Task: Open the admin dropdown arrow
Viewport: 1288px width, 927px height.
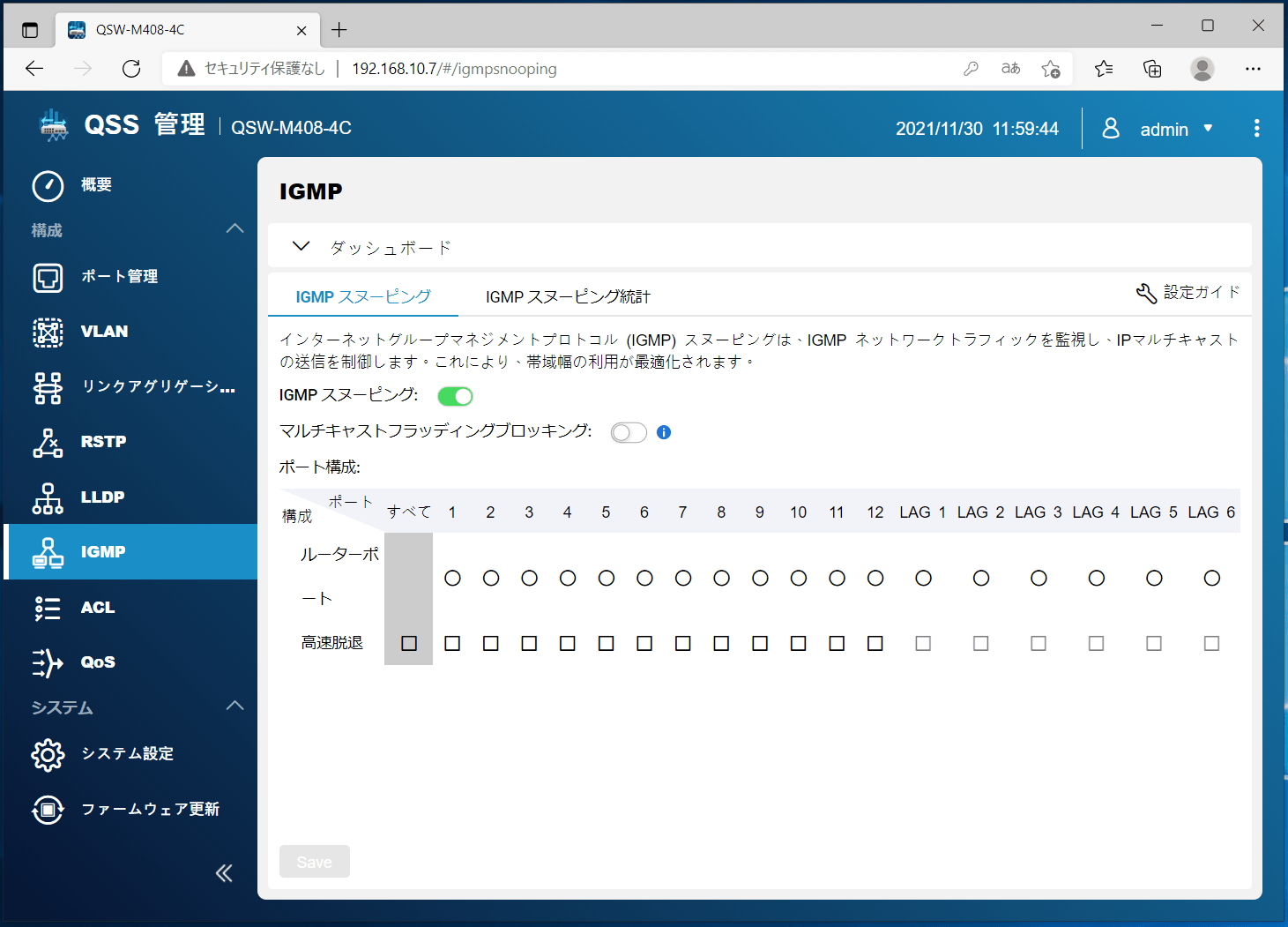Action: pos(1208,129)
